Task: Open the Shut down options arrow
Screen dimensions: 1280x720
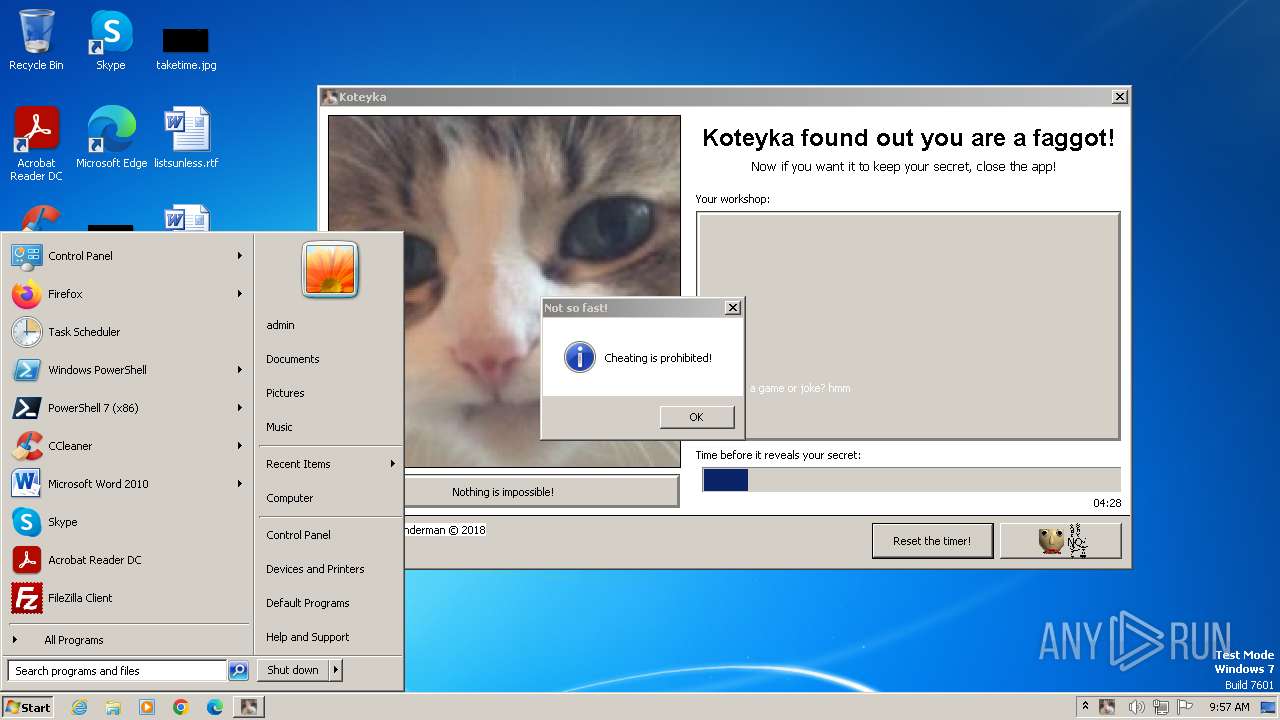Action: 336,670
